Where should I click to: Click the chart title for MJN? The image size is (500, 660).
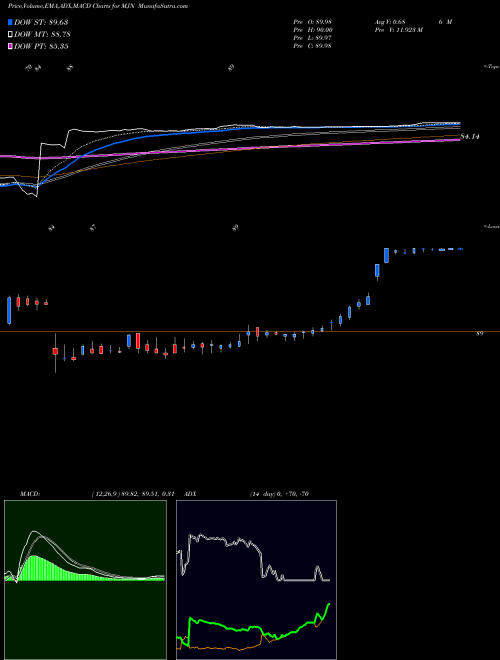(x=98, y=6)
